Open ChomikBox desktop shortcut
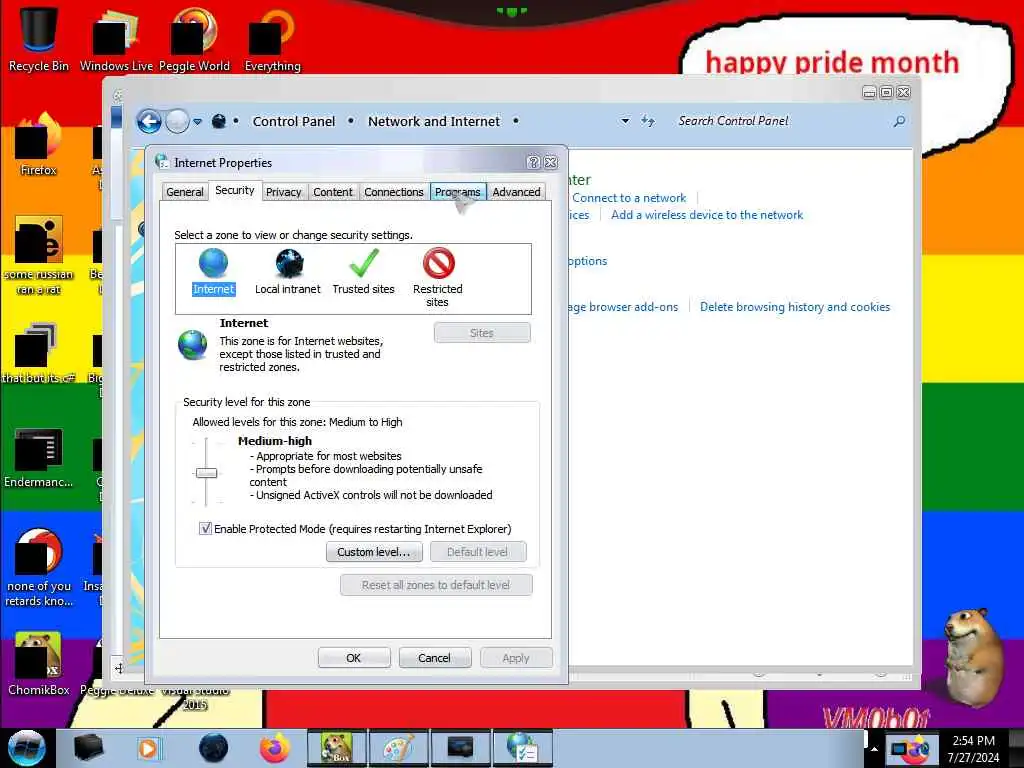The image size is (1024, 768). (x=39, y=663)
